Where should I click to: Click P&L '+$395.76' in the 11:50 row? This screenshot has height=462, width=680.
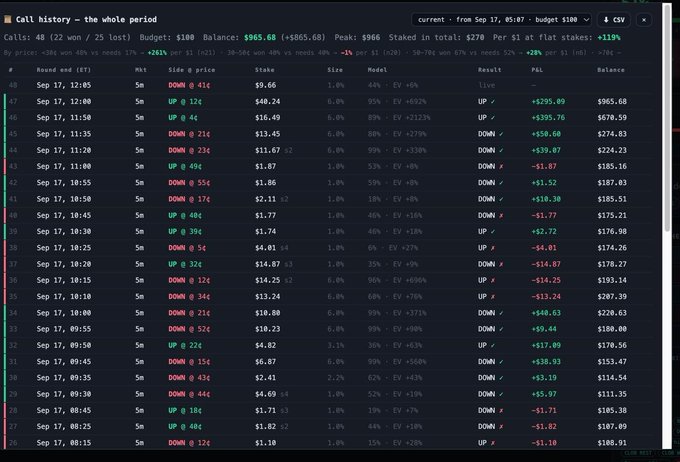[x=548, y=118]
